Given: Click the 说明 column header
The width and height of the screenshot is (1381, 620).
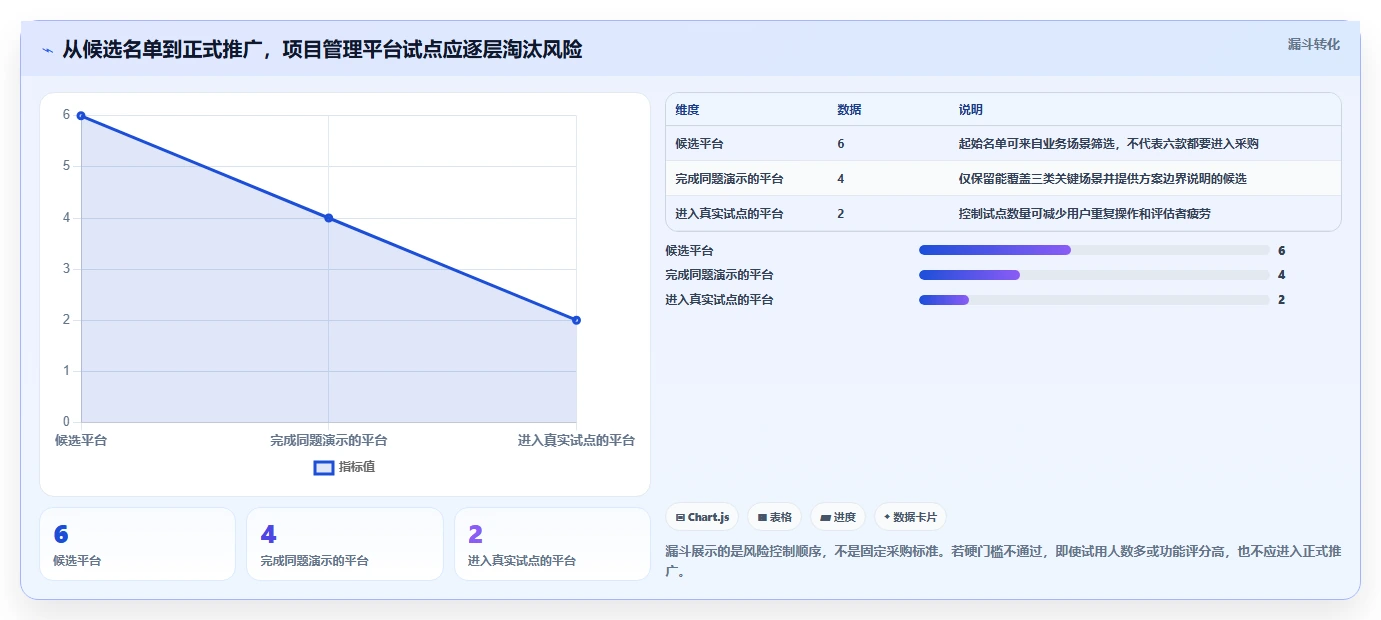Looking at the screenshot, I should coord(970,110).
